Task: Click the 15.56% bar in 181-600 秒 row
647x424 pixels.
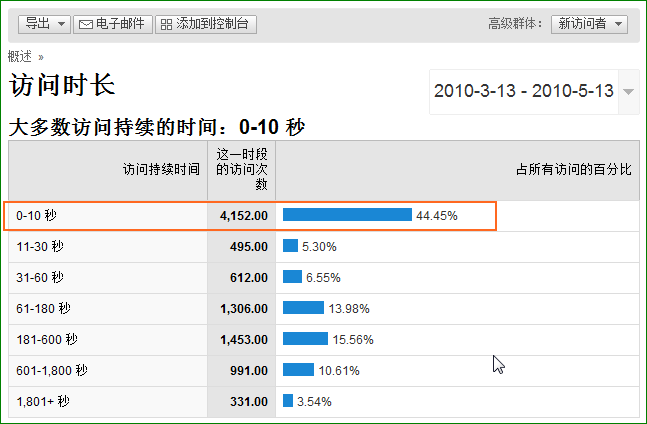Action: click(x=305, y=339)
